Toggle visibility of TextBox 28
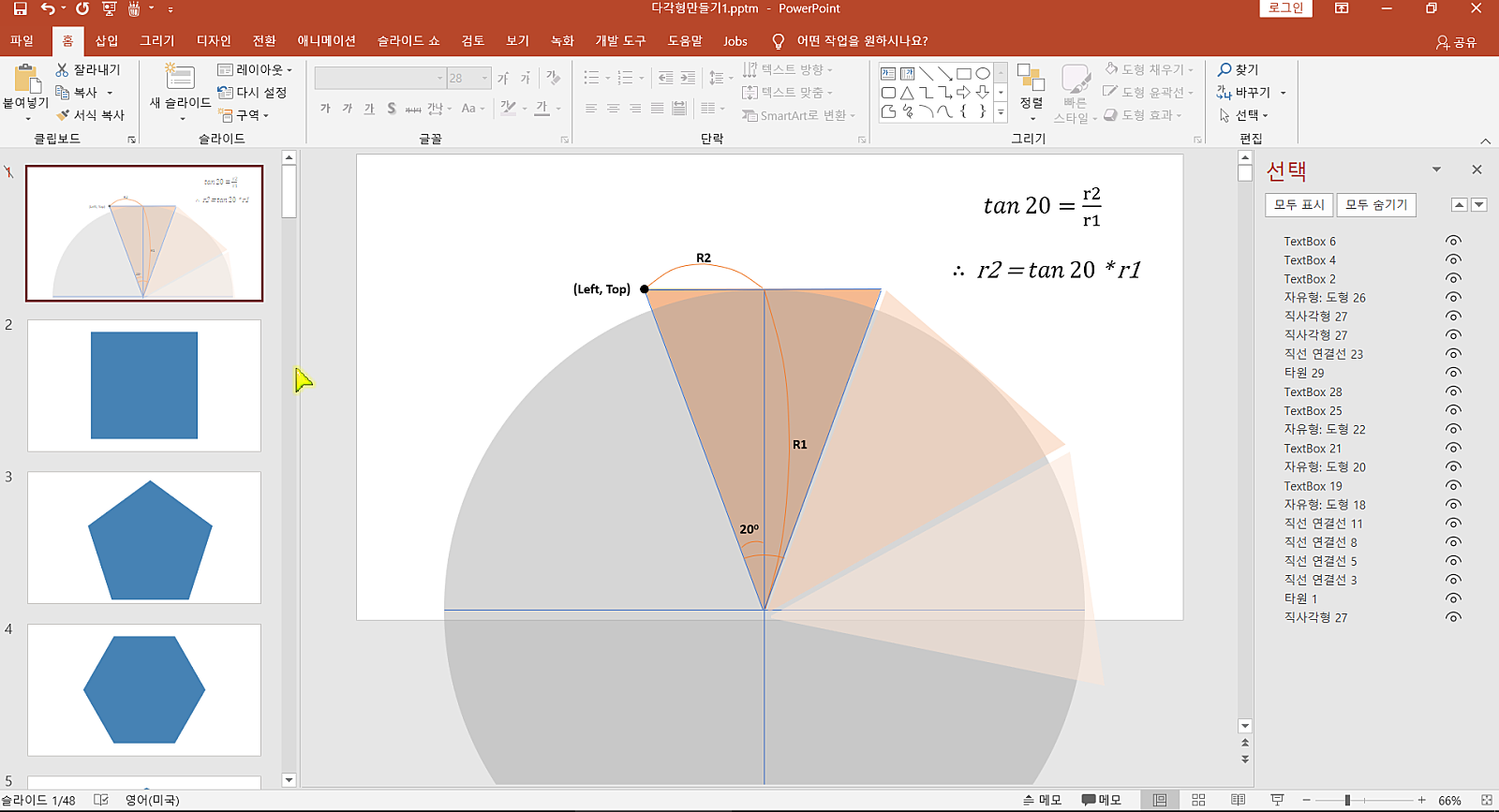This screenshot has height=812, width=1499. pos(1453,391)
